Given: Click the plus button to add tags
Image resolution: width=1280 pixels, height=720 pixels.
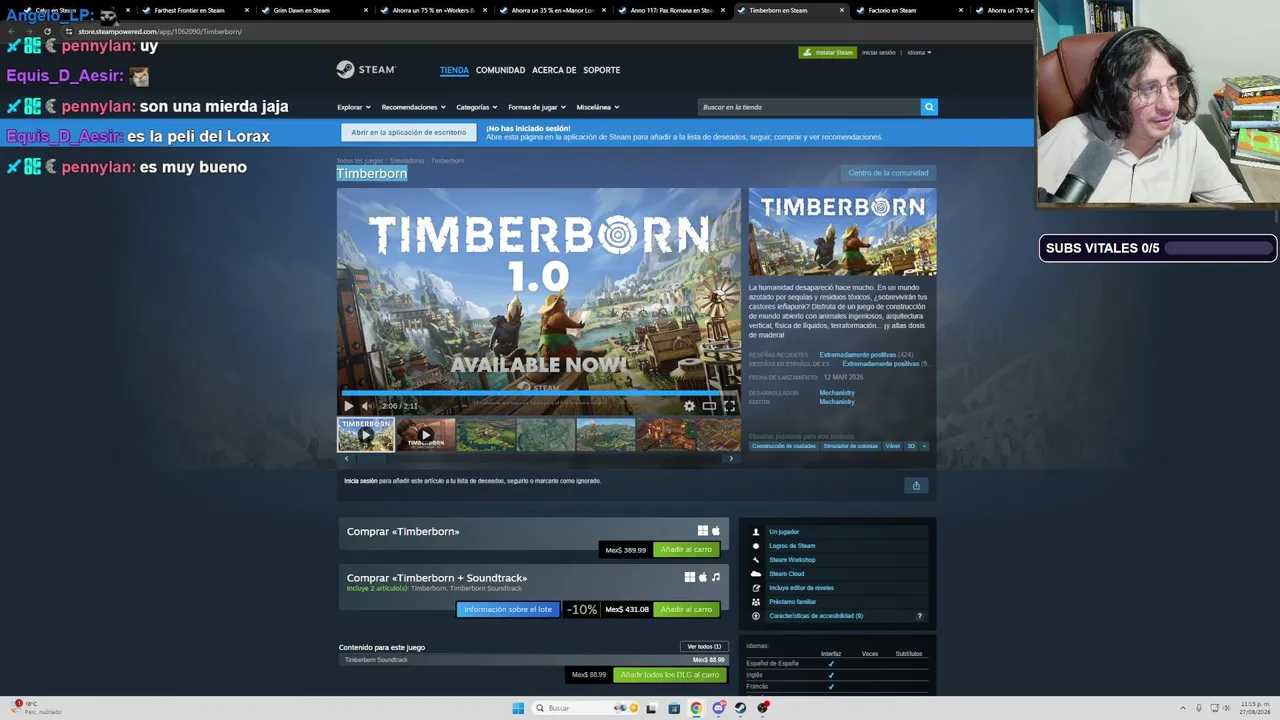Looking at the screenshot, I should [x=924, y=446].
